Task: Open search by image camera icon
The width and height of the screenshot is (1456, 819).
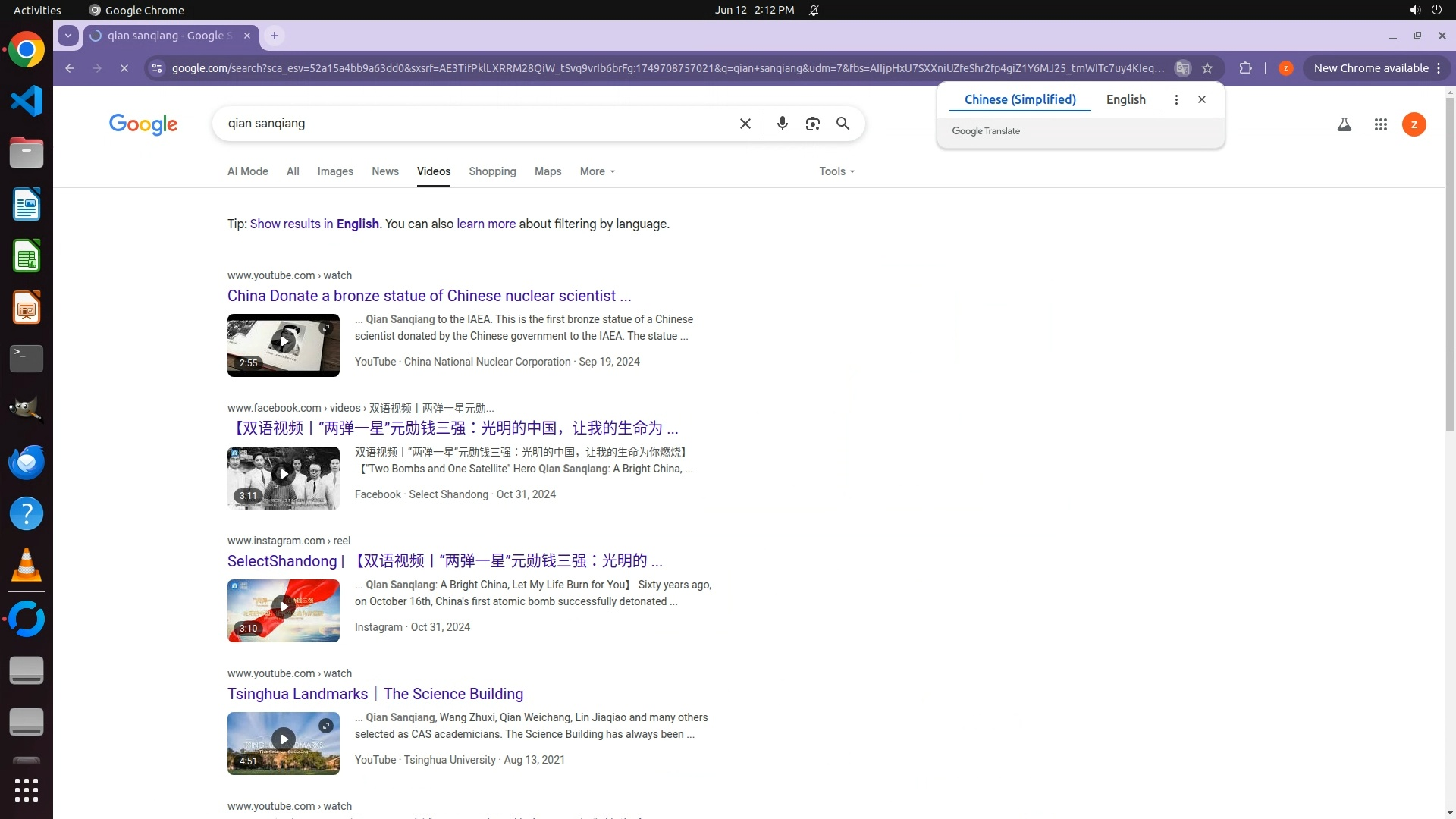Action: [x=812, y=124]
